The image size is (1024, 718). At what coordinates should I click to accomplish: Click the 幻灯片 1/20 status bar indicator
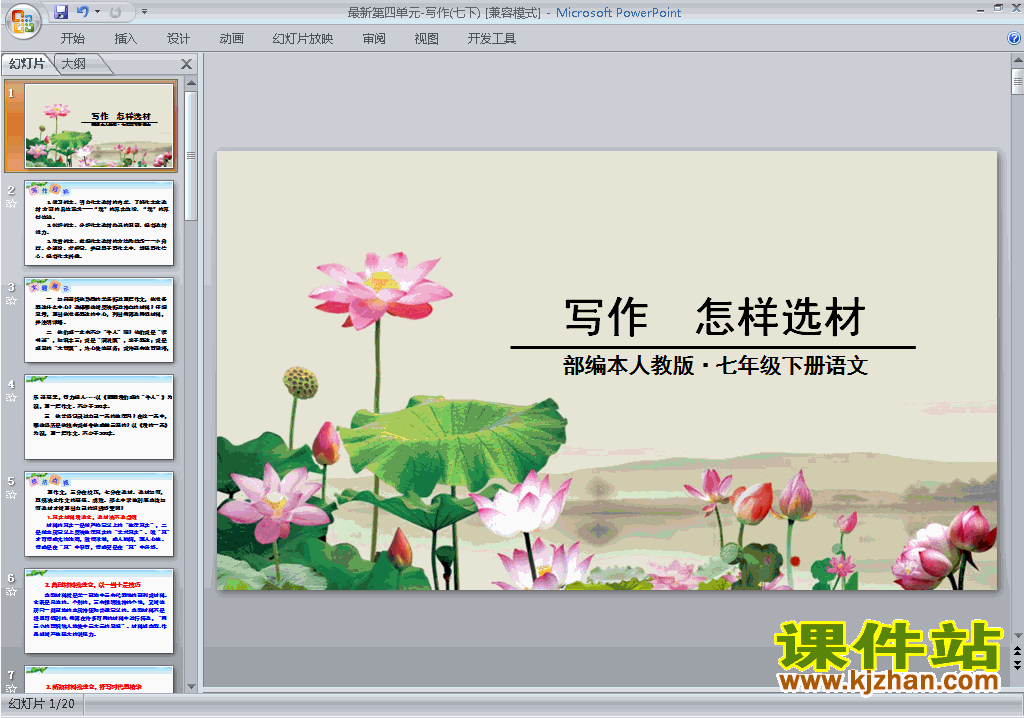tap(42, 704)
